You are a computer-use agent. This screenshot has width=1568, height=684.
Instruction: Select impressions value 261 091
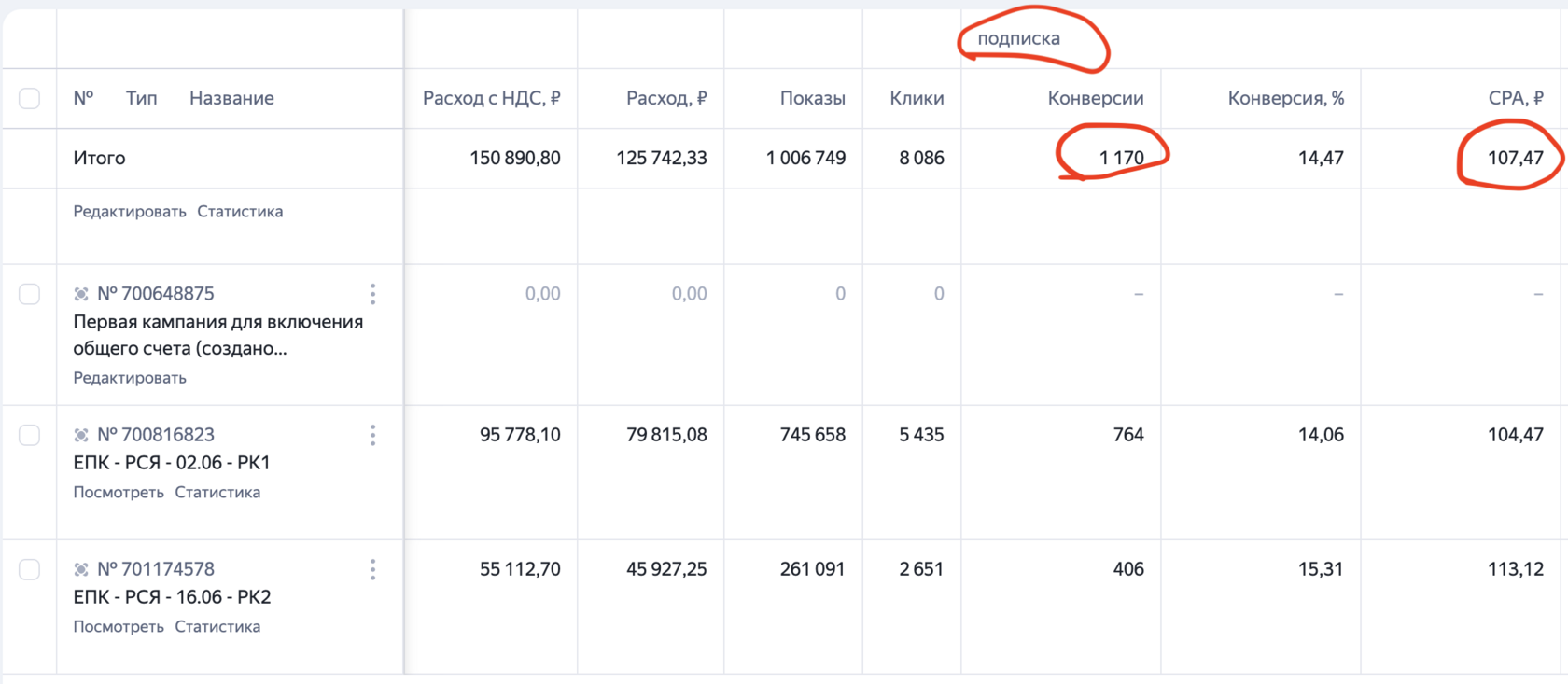(x=813, y=569)
